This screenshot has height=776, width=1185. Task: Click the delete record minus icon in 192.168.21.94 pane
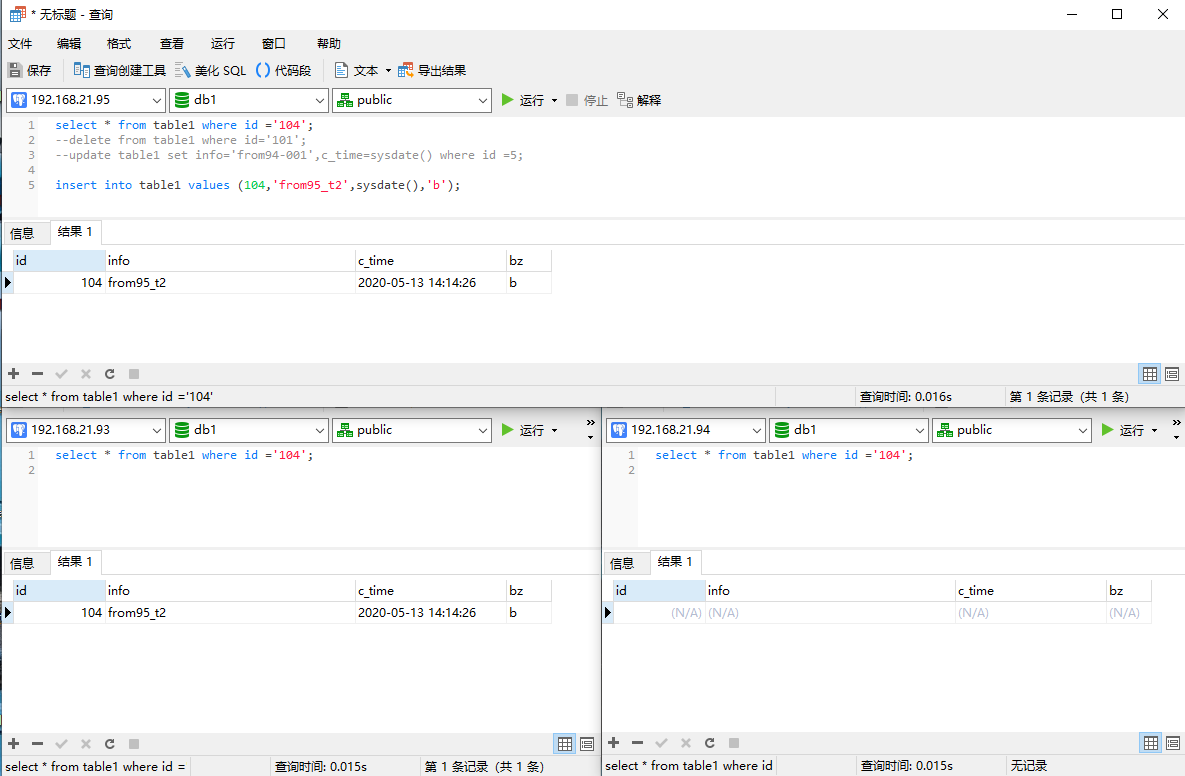point(638,744)
